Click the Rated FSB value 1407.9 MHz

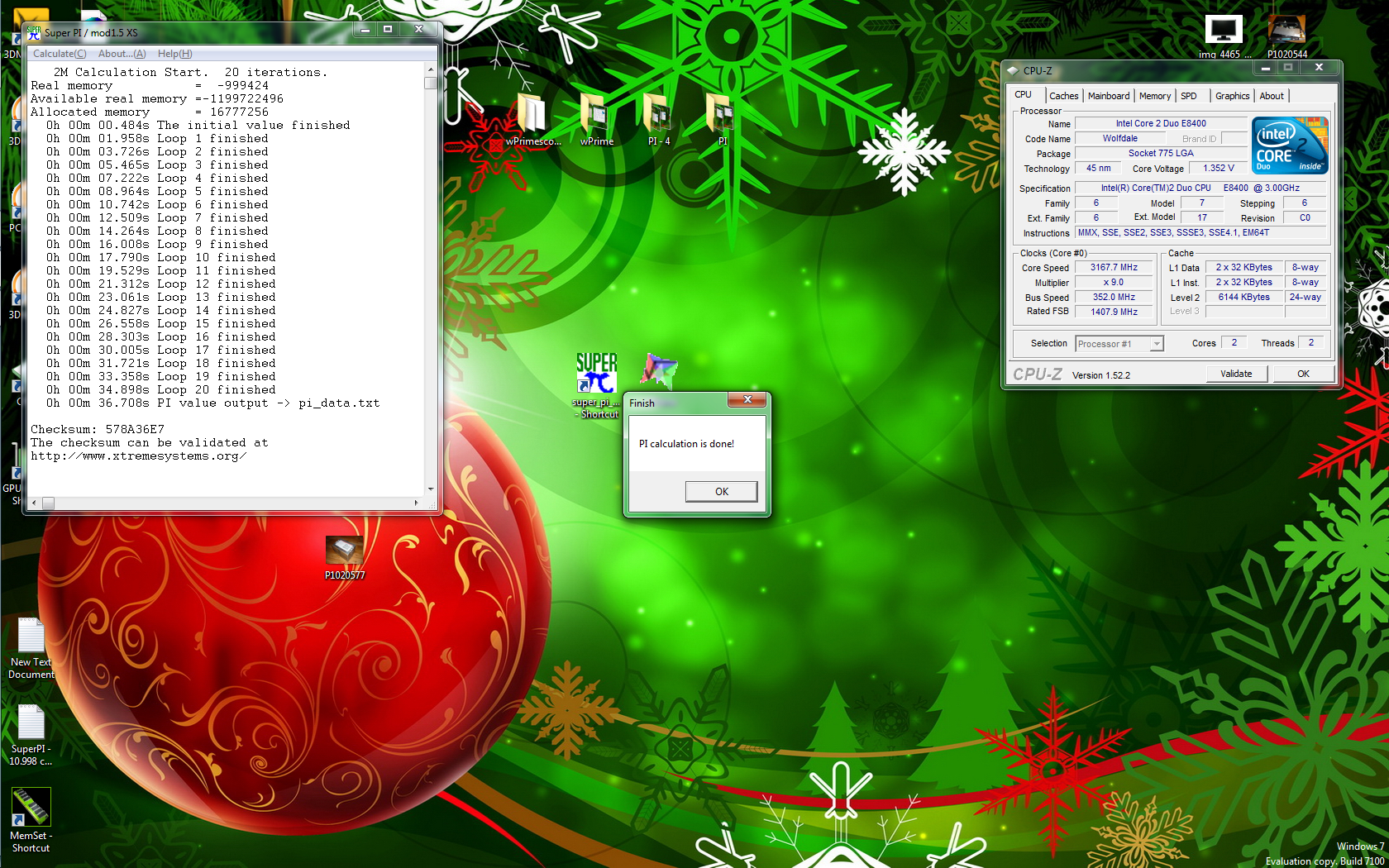(1114, 312)
